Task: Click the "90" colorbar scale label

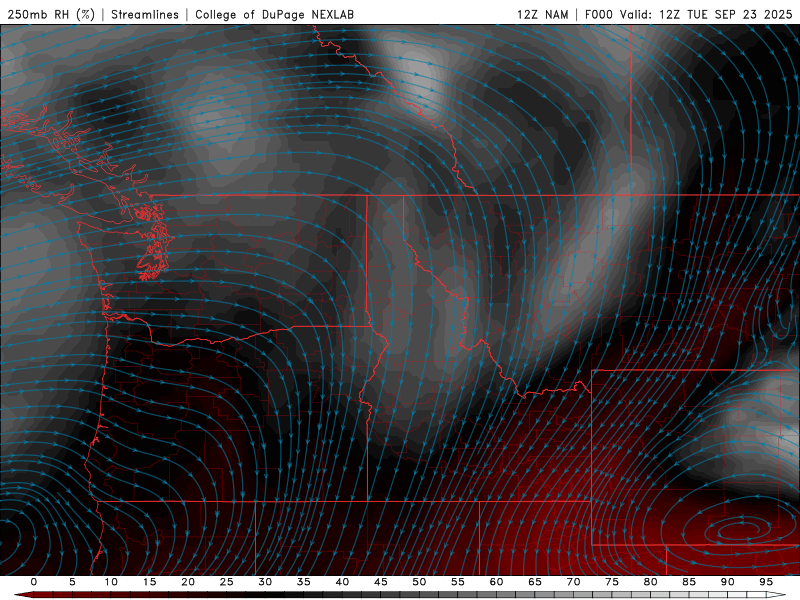Action: pyautogui.click(x=728, y=582)
